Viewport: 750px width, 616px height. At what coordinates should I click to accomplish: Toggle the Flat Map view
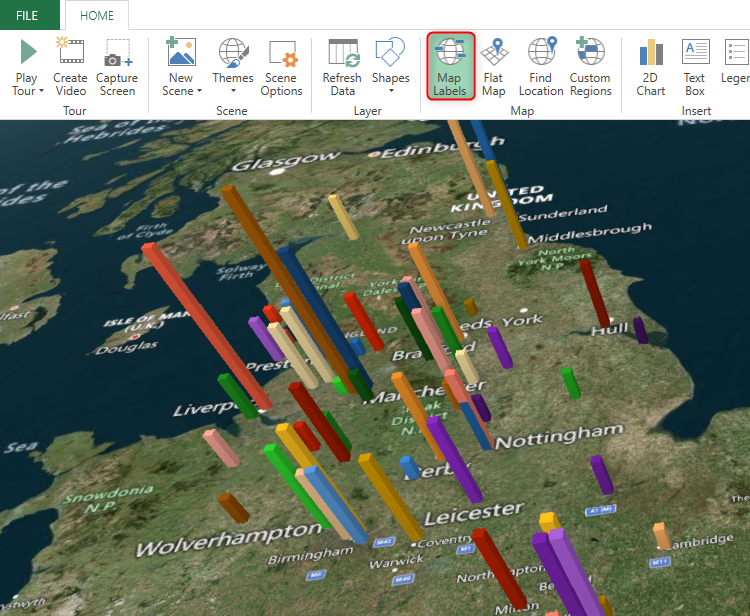click(493, 68)
